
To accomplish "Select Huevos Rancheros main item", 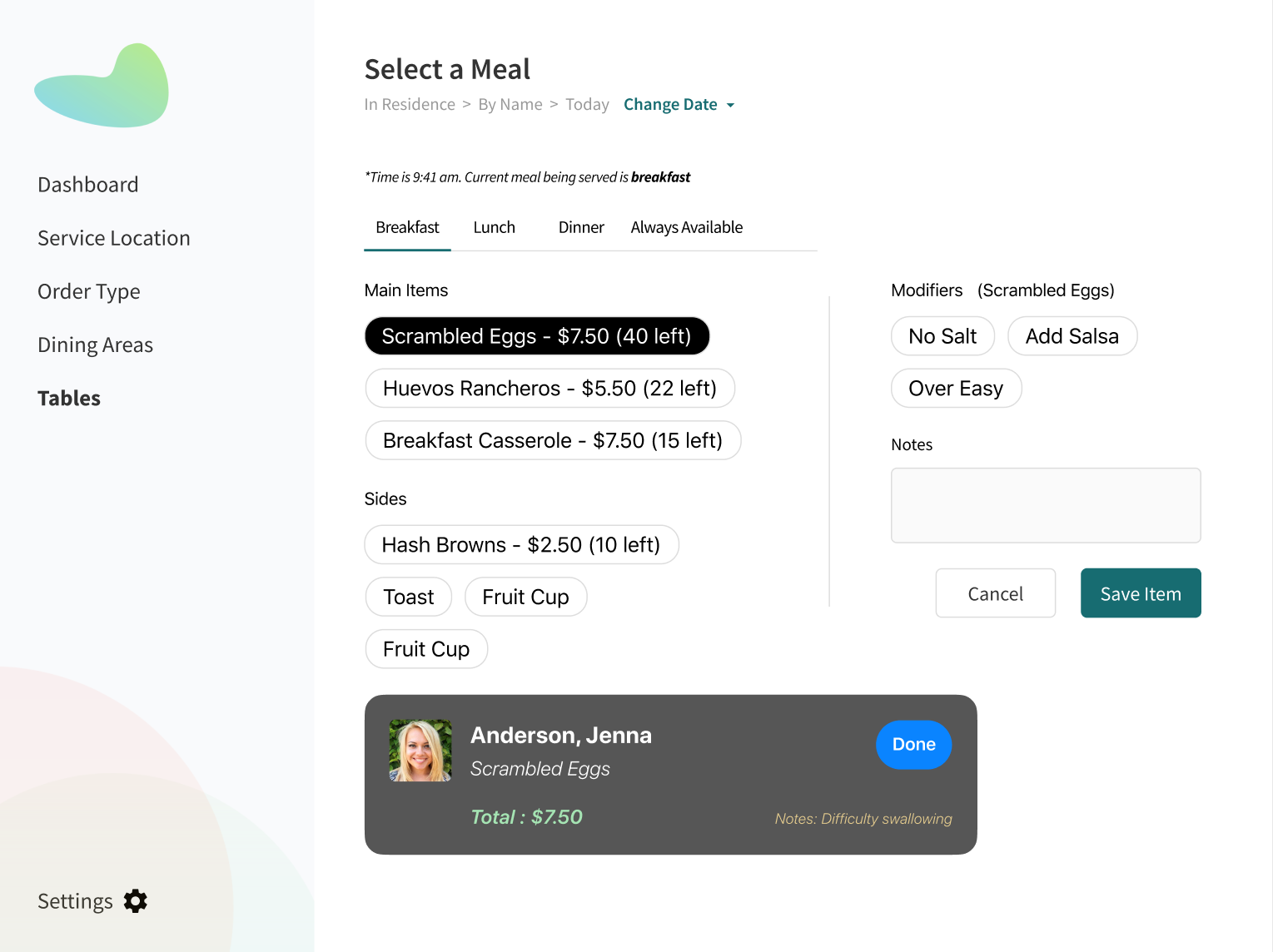I will pos(549,389).
